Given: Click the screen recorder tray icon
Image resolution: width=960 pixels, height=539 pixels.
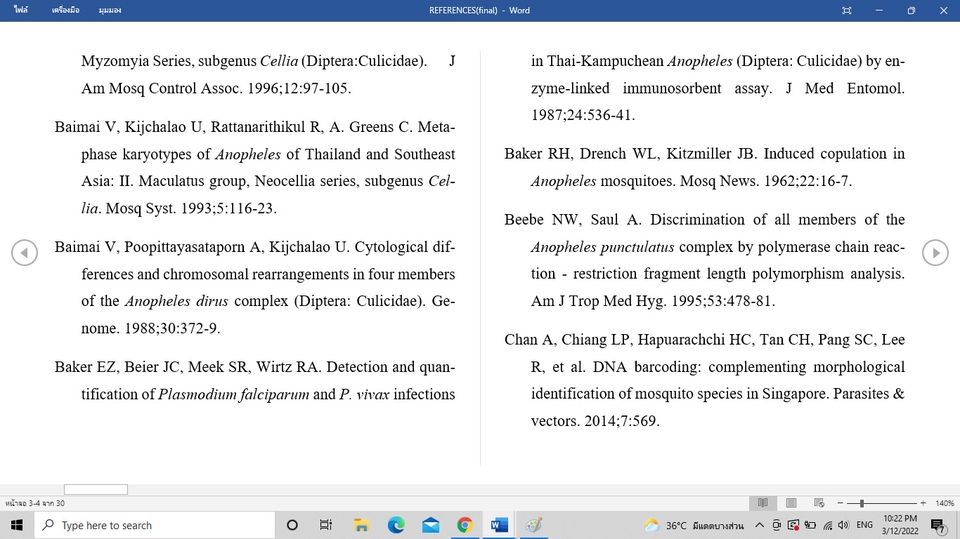Looking at the screenshot, I should coord(793,525).
